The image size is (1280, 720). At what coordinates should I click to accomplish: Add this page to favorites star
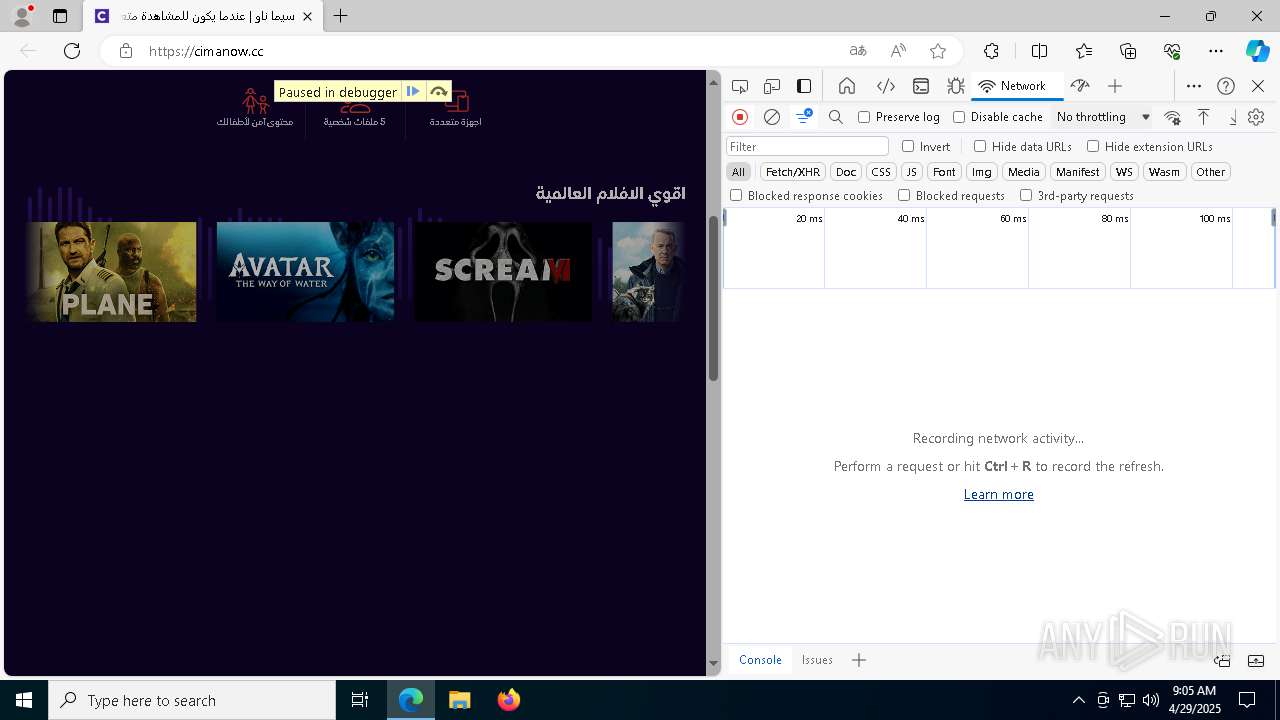coord(938,51)
